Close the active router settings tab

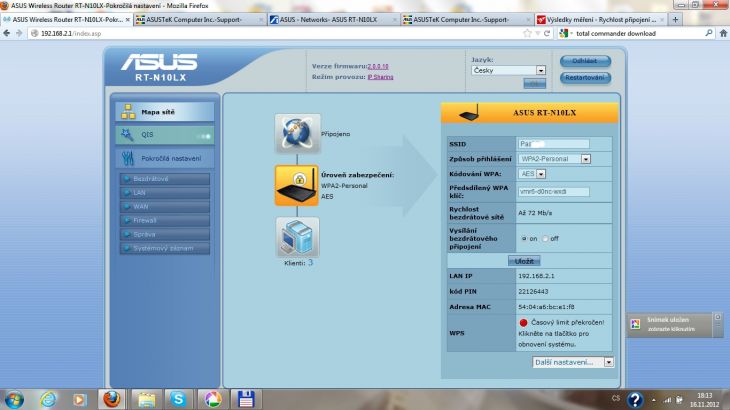tap(128, 20)
